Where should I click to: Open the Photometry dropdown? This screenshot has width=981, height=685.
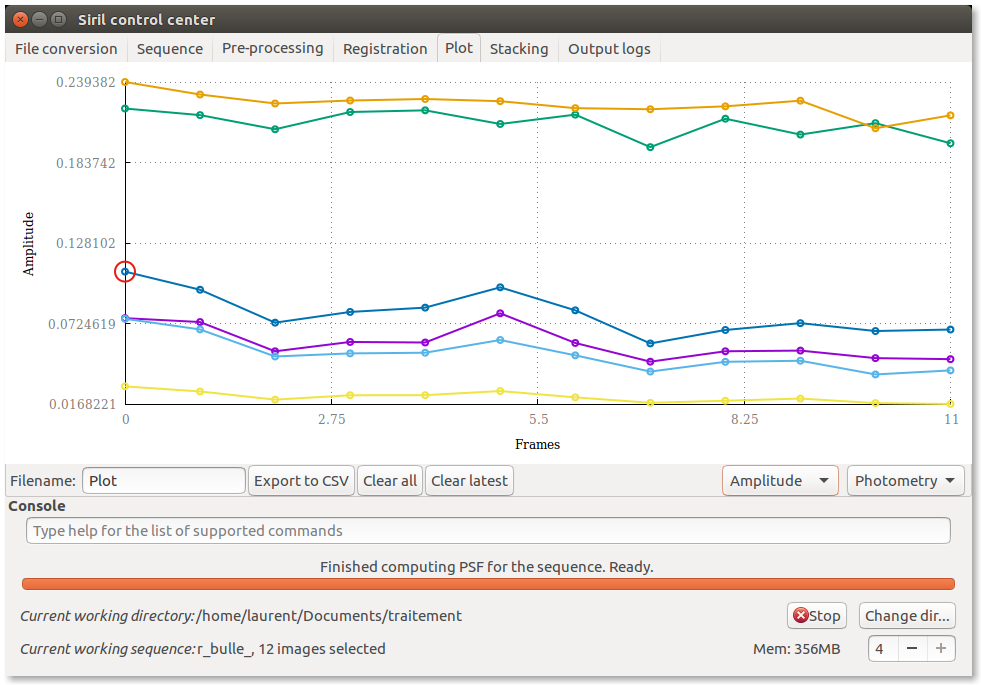[905, 481]
